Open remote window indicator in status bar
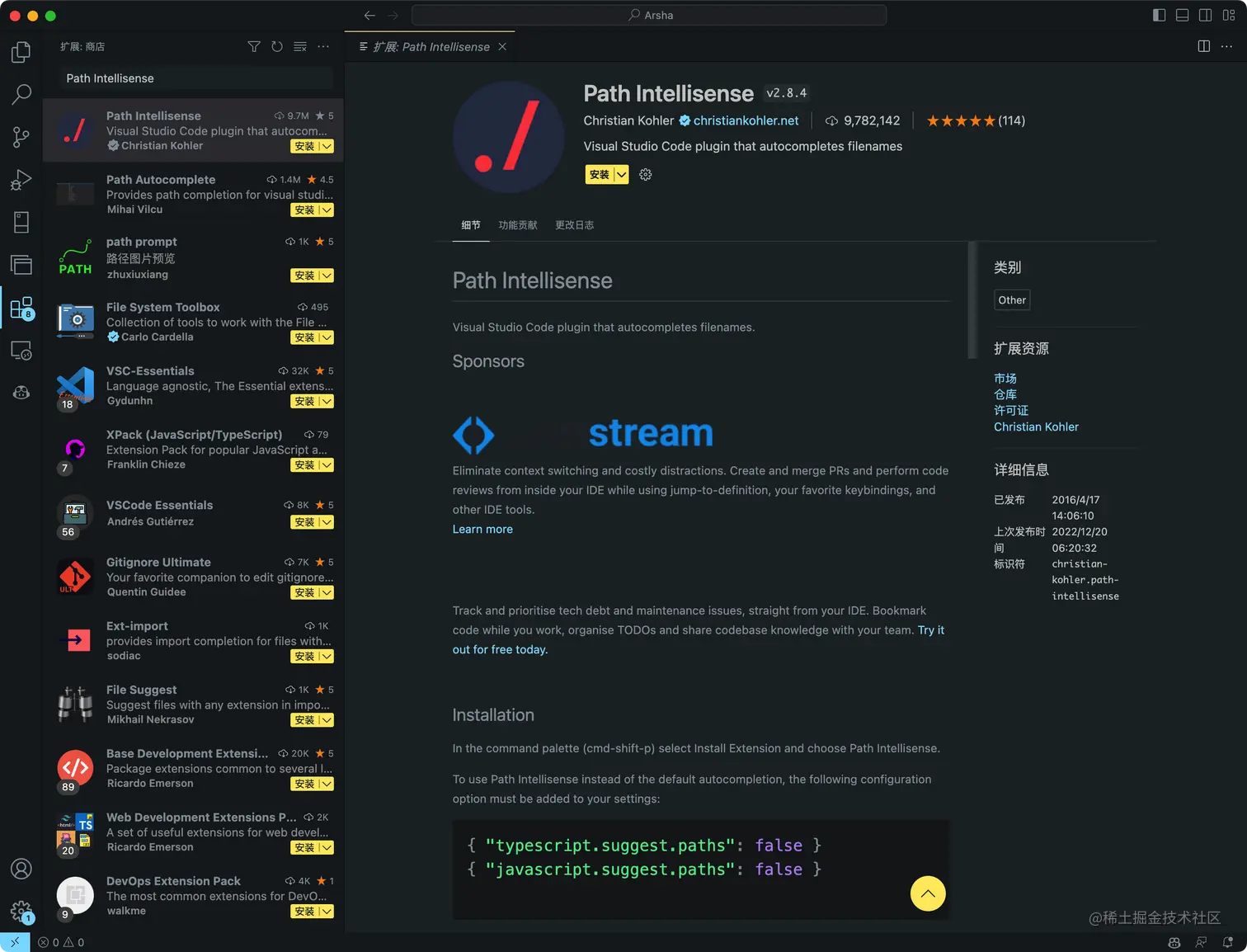Screen dimensions: 1247x952 coord(15,942)
